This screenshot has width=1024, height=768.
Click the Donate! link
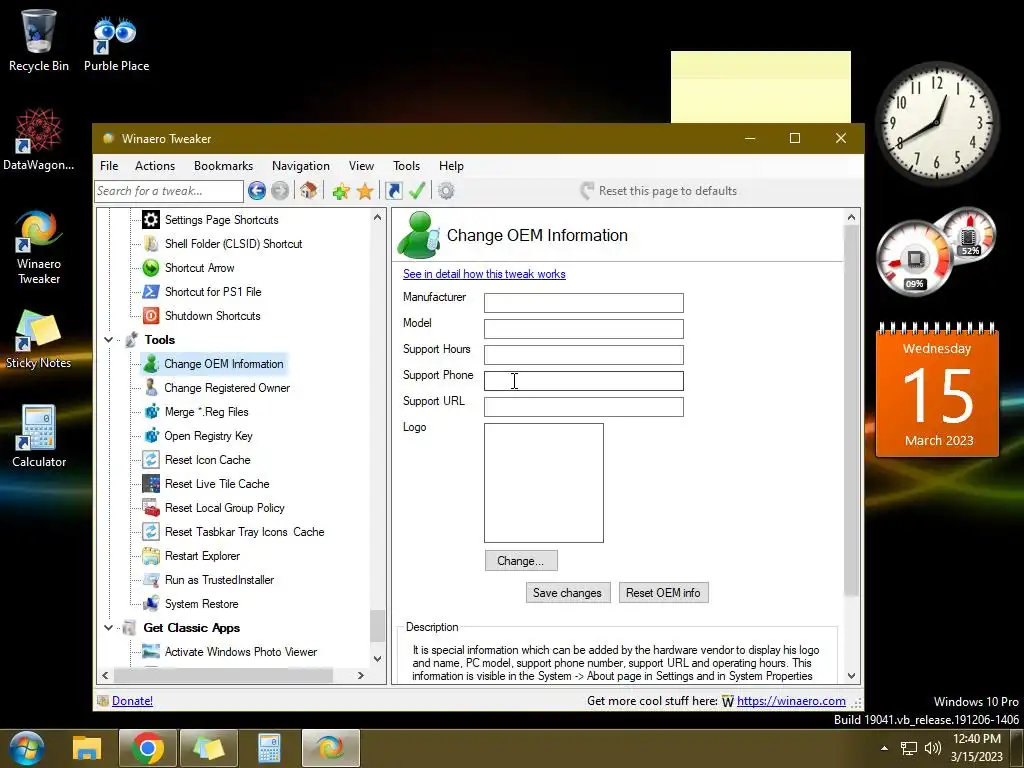(132, 701)
